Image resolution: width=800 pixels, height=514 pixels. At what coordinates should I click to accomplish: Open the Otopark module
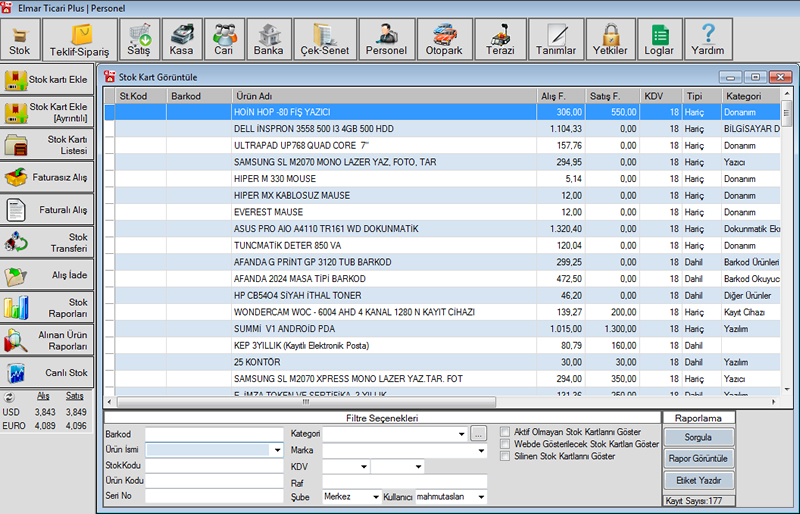443,39
